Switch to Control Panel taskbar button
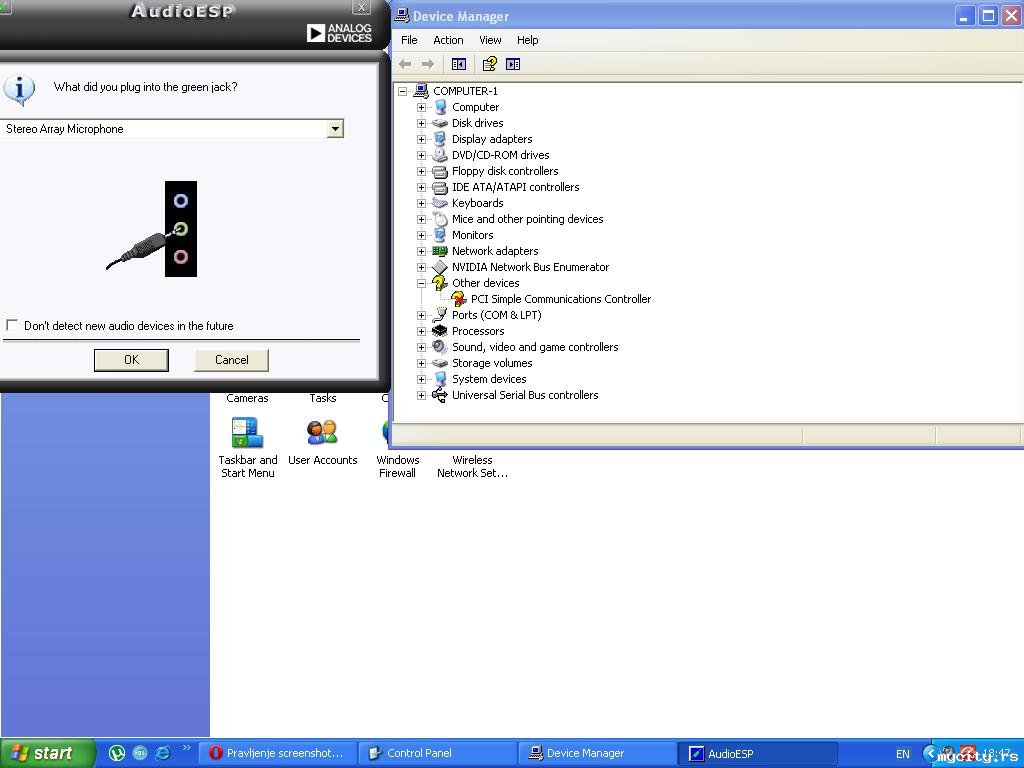Image resolution: width=1024 pixels, height=768 pixels. click(437, 753)
